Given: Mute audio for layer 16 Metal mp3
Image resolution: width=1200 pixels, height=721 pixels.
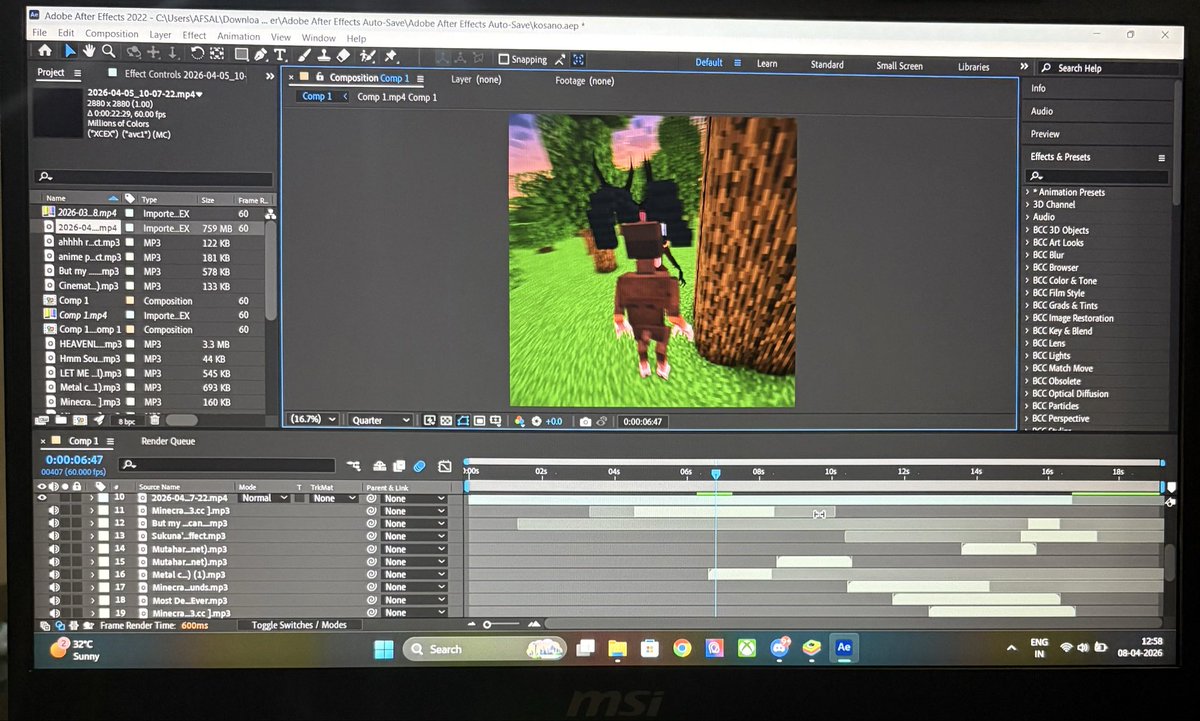Looking at the screenshot, I should tap(53, 574).
